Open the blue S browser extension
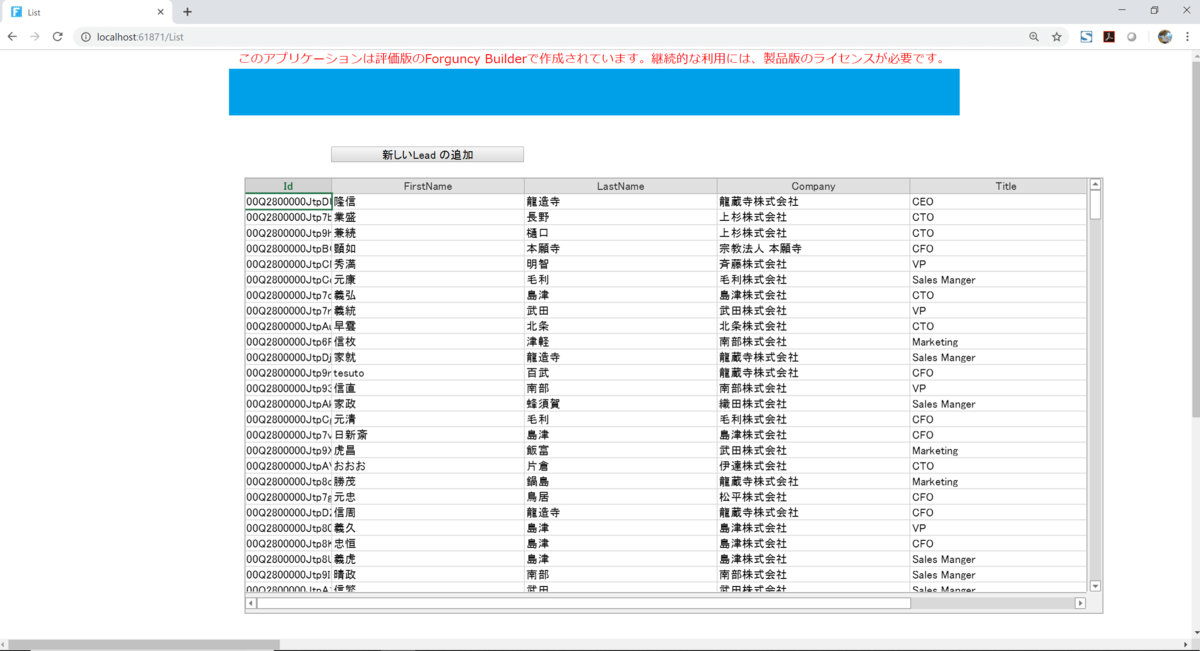The height and width of the screenshot is (651, 1200). pos(1086,37)
